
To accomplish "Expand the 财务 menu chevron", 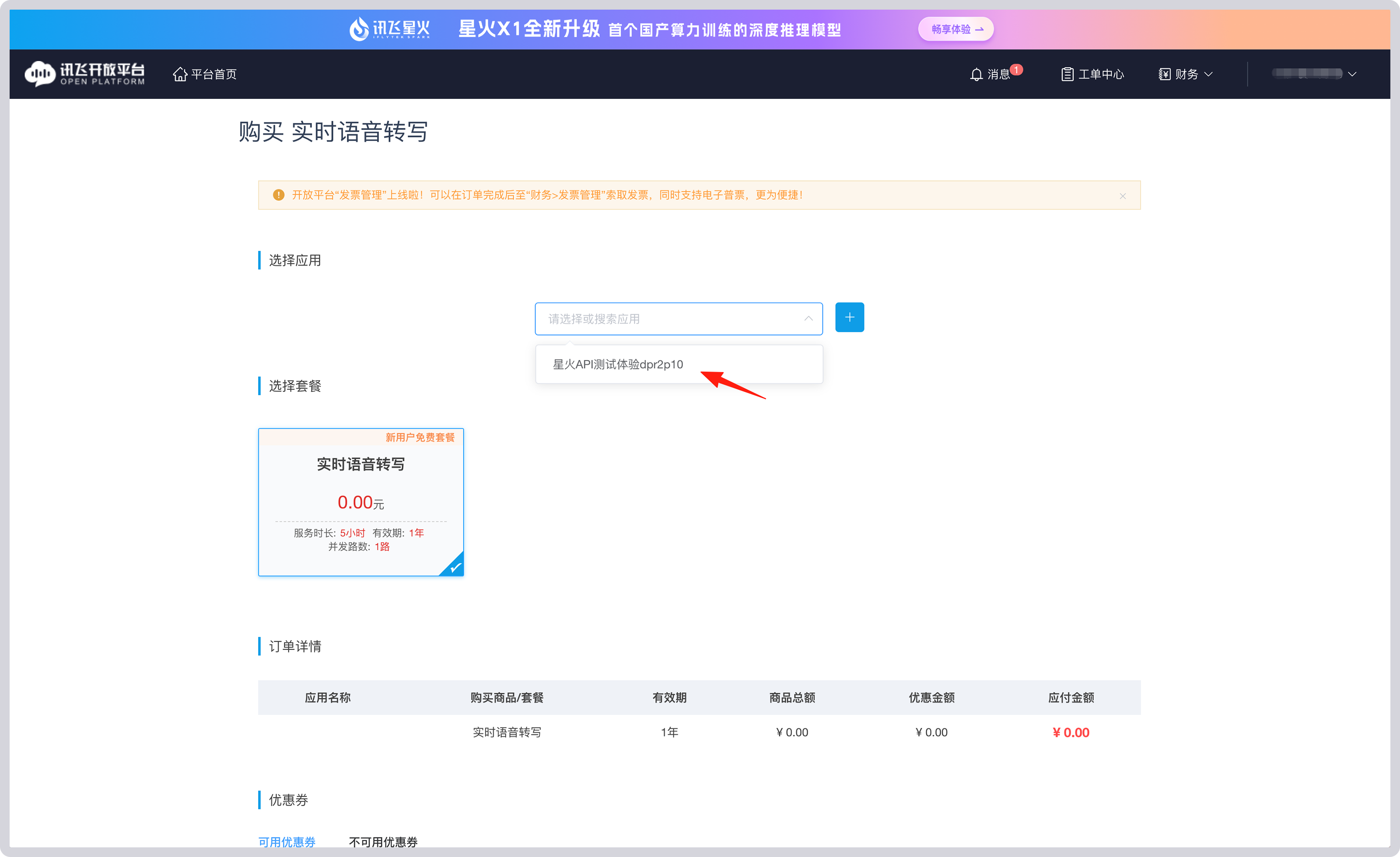I will pyautogui.click(x=1208, y=74).
